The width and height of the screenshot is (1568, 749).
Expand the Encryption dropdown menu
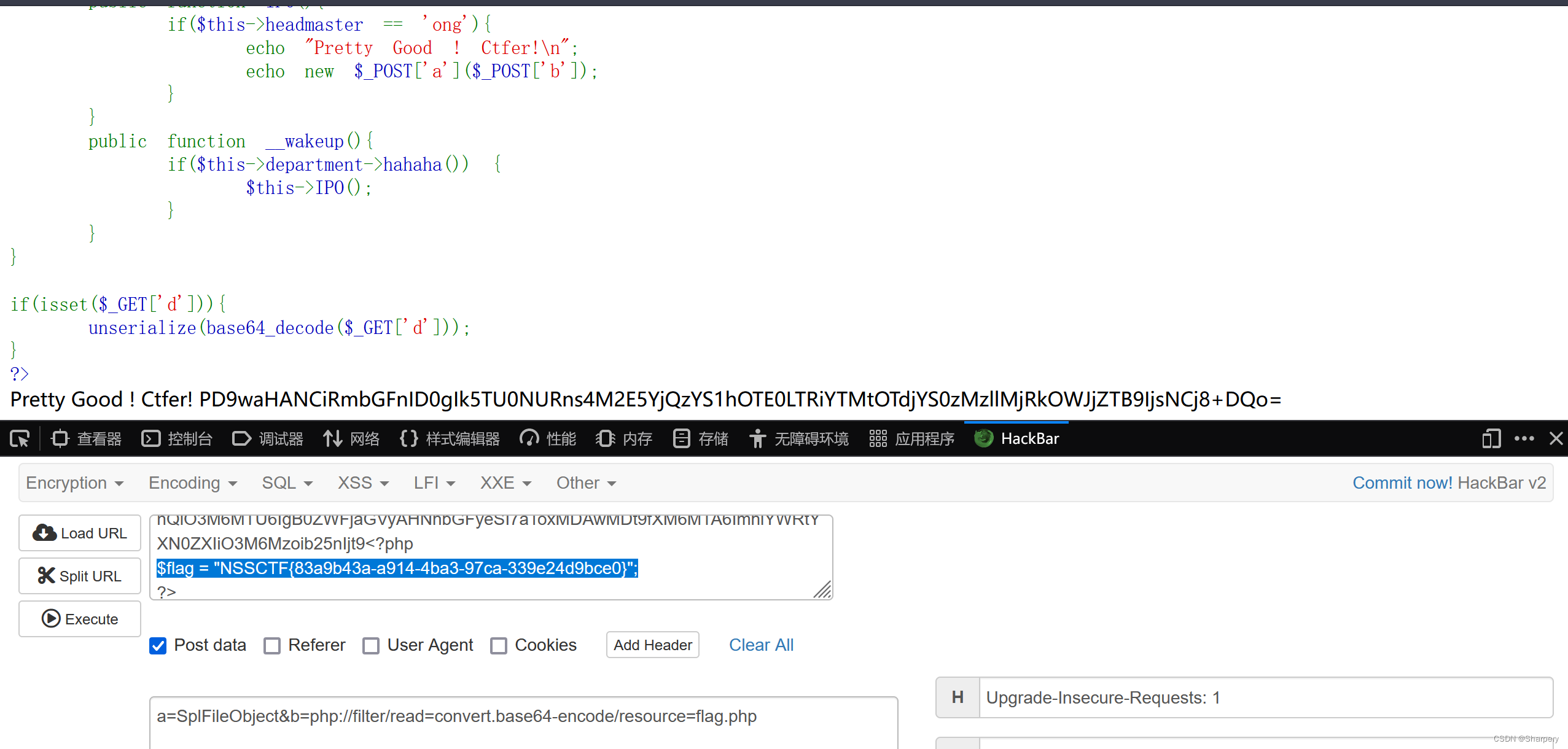coord(74,483)
